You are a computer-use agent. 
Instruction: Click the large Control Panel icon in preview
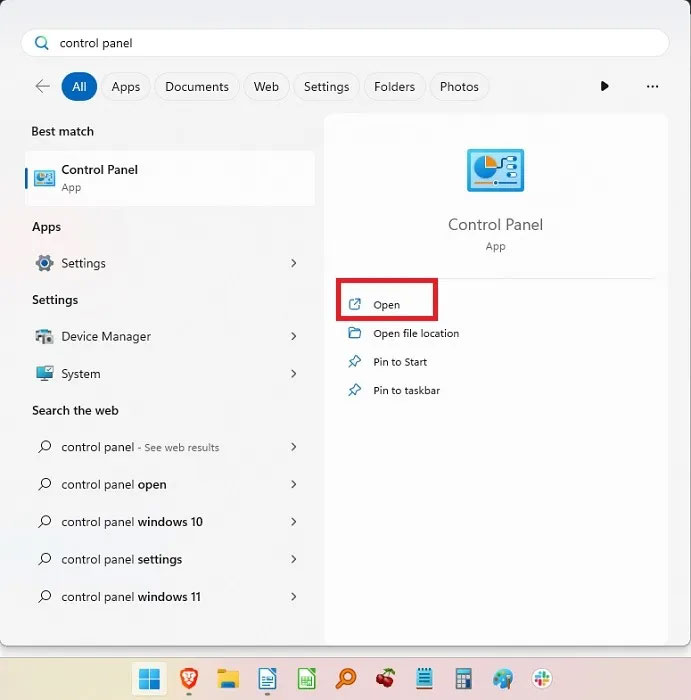click(x=495, y=171)
